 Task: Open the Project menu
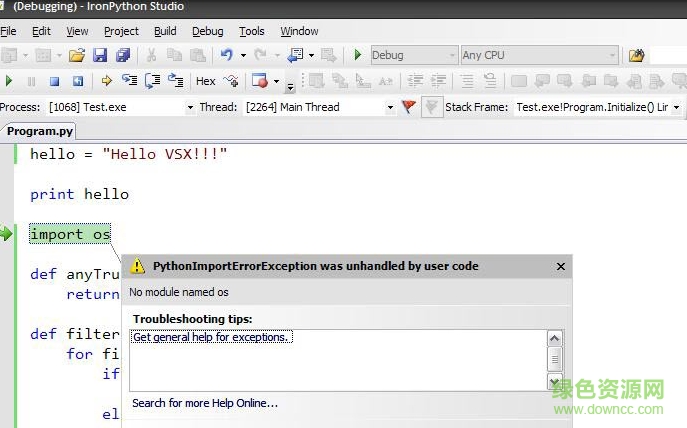pyautogui.click(x=121, y=31)
